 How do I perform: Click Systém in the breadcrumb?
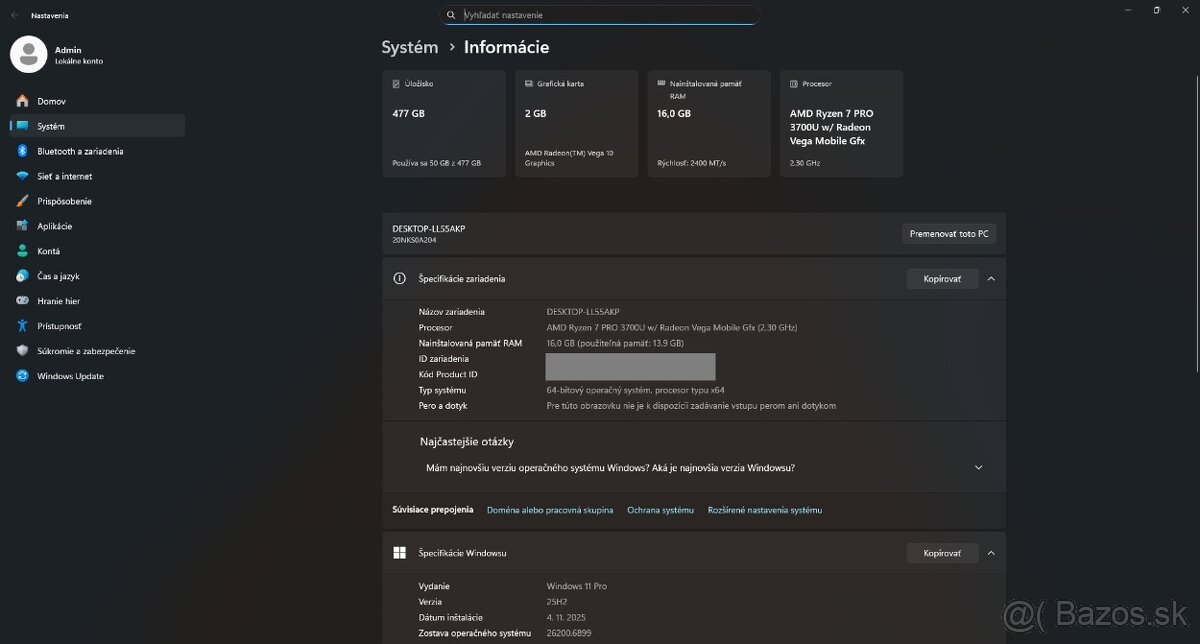[x=408, y=46]
